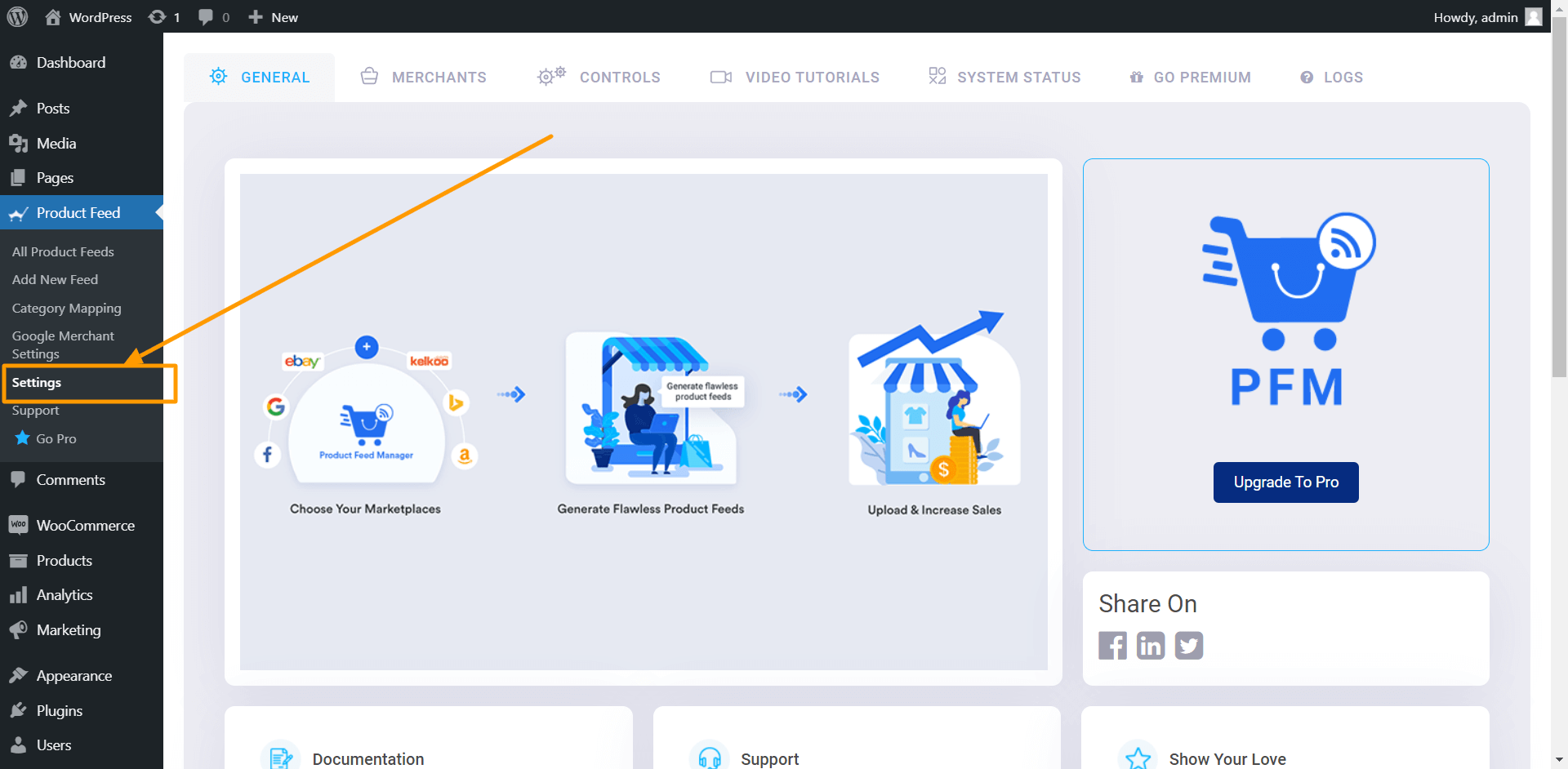Click the Plugins plug icon
This screenshot has width=1568, height=769.
click(18, 710)
